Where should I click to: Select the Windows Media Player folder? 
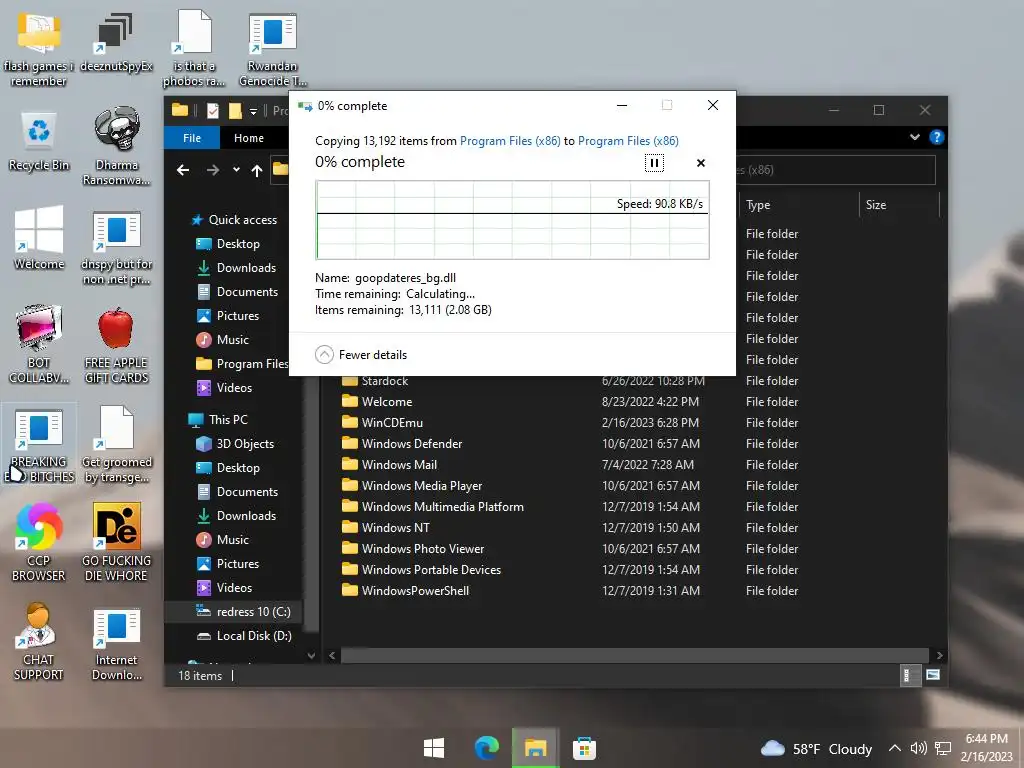(411, 486)
